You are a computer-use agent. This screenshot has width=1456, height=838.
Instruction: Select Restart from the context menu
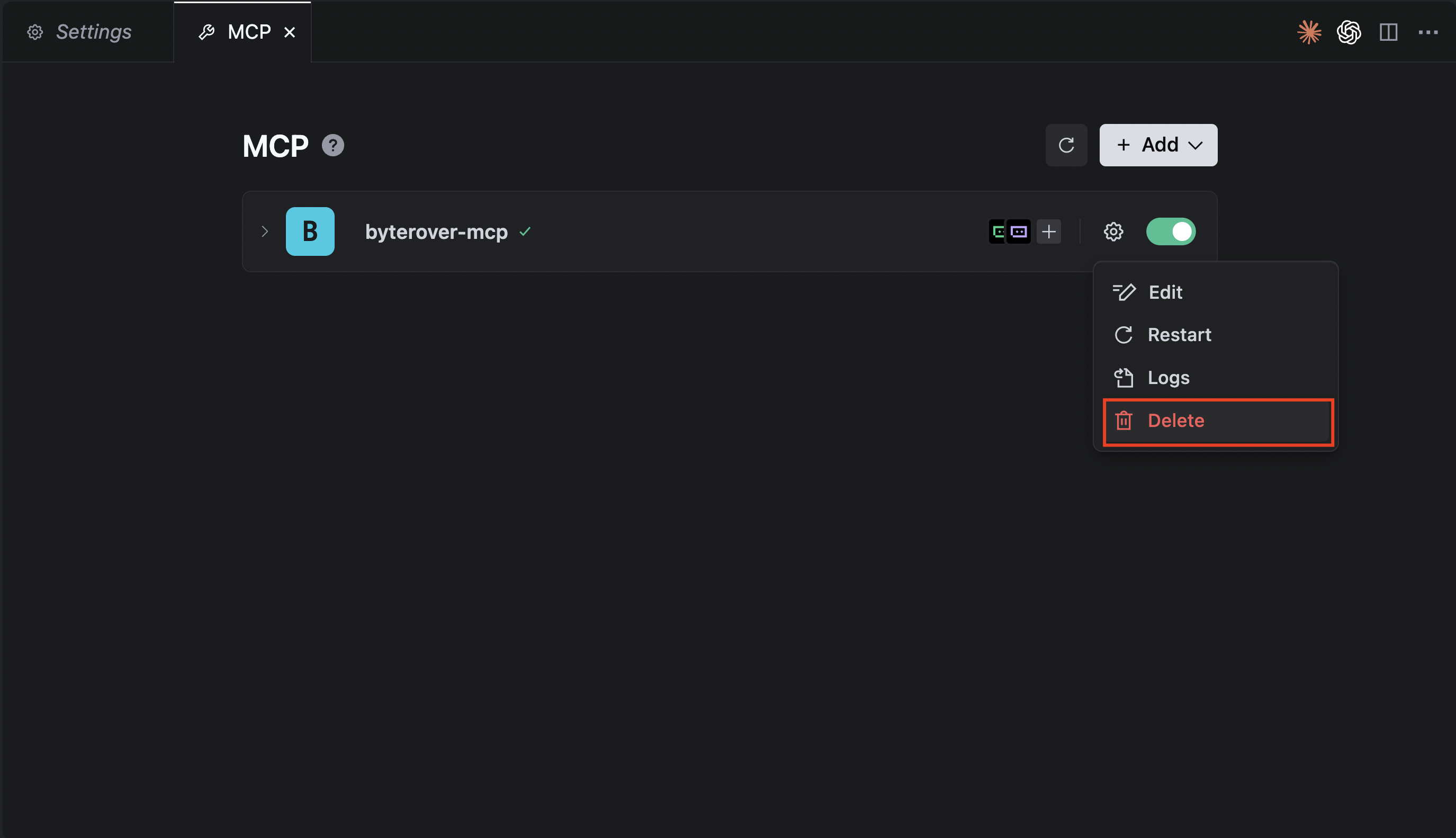point(1179,334)
